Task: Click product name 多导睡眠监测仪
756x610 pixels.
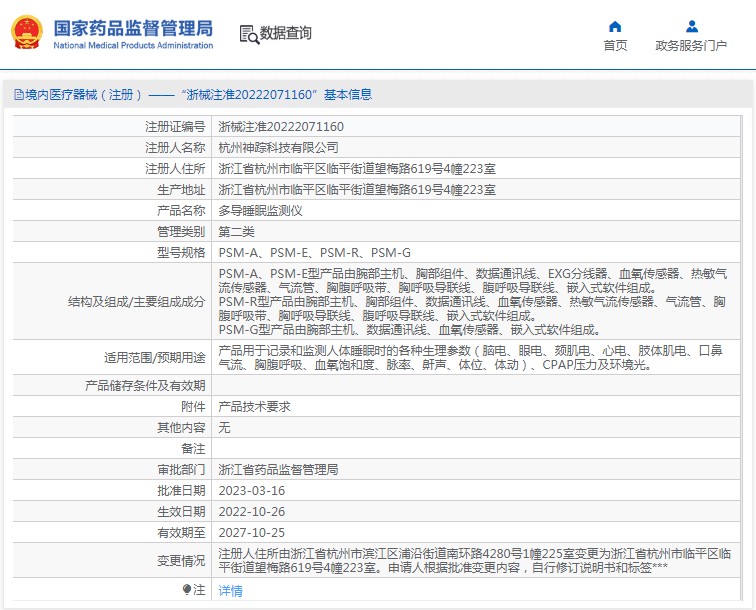Action: pos(260,211)
